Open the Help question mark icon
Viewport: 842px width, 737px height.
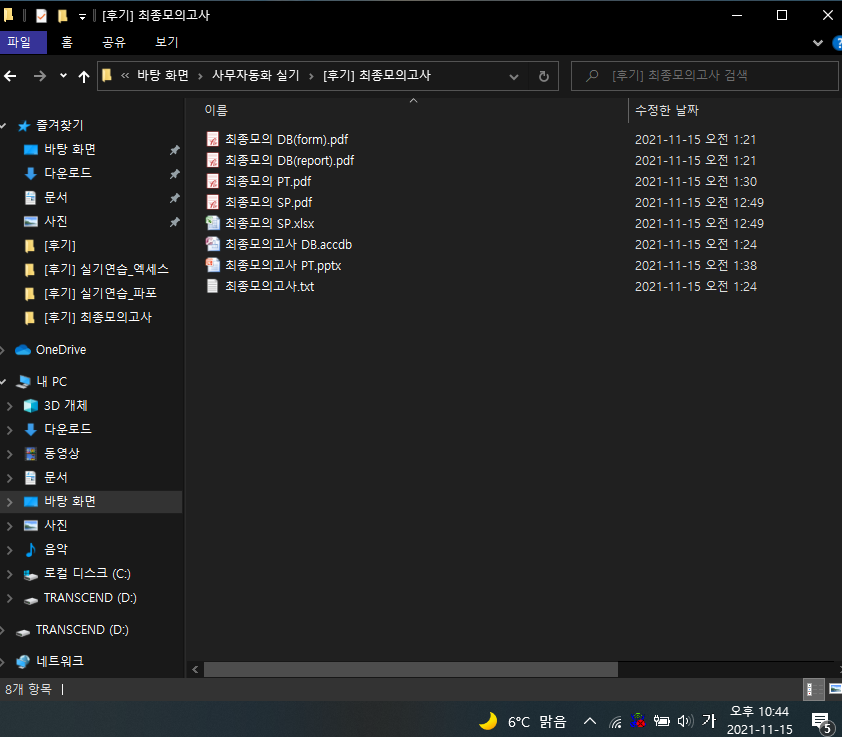pyautogui.click(x=836, y=43)
